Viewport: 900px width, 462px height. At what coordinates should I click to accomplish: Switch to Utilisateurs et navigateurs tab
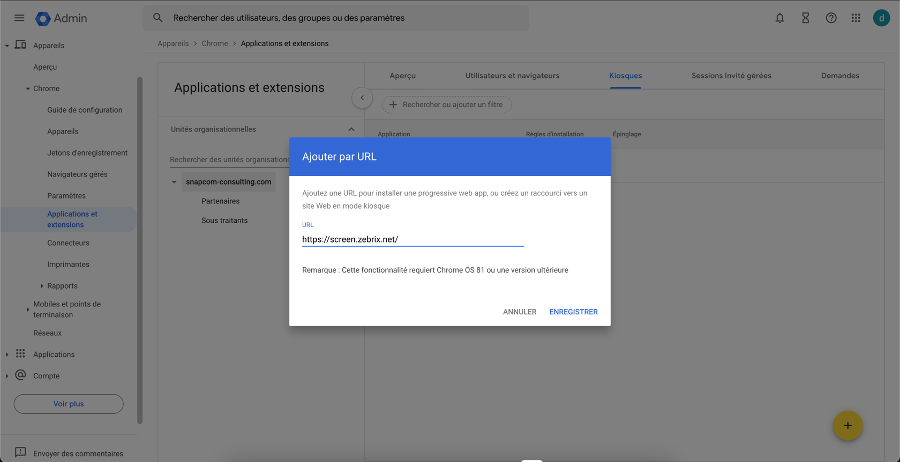click(512, 76)
